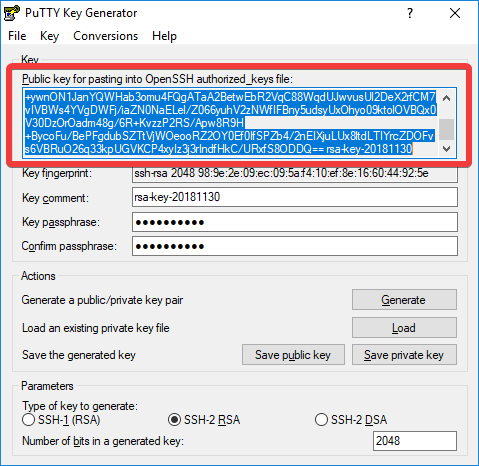The image size is (479, 466).
Task: Expand the Conversions menu
Action: (x=105, y=36)
